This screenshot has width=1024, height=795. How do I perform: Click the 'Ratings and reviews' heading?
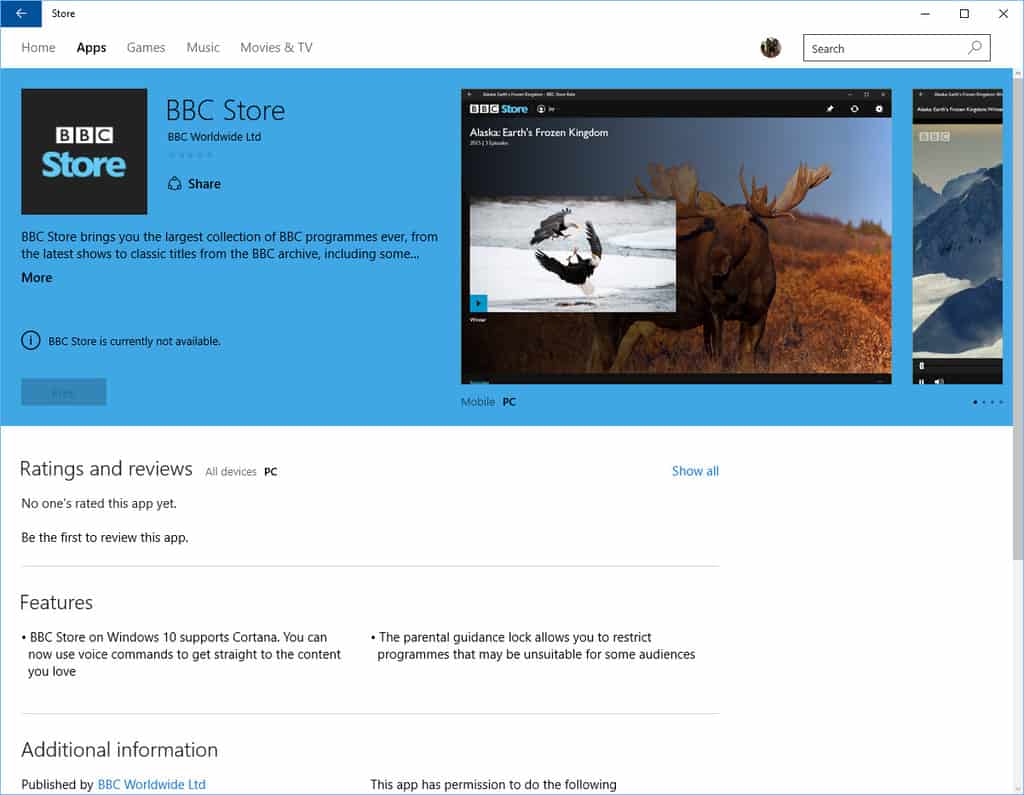pos(106,468)
